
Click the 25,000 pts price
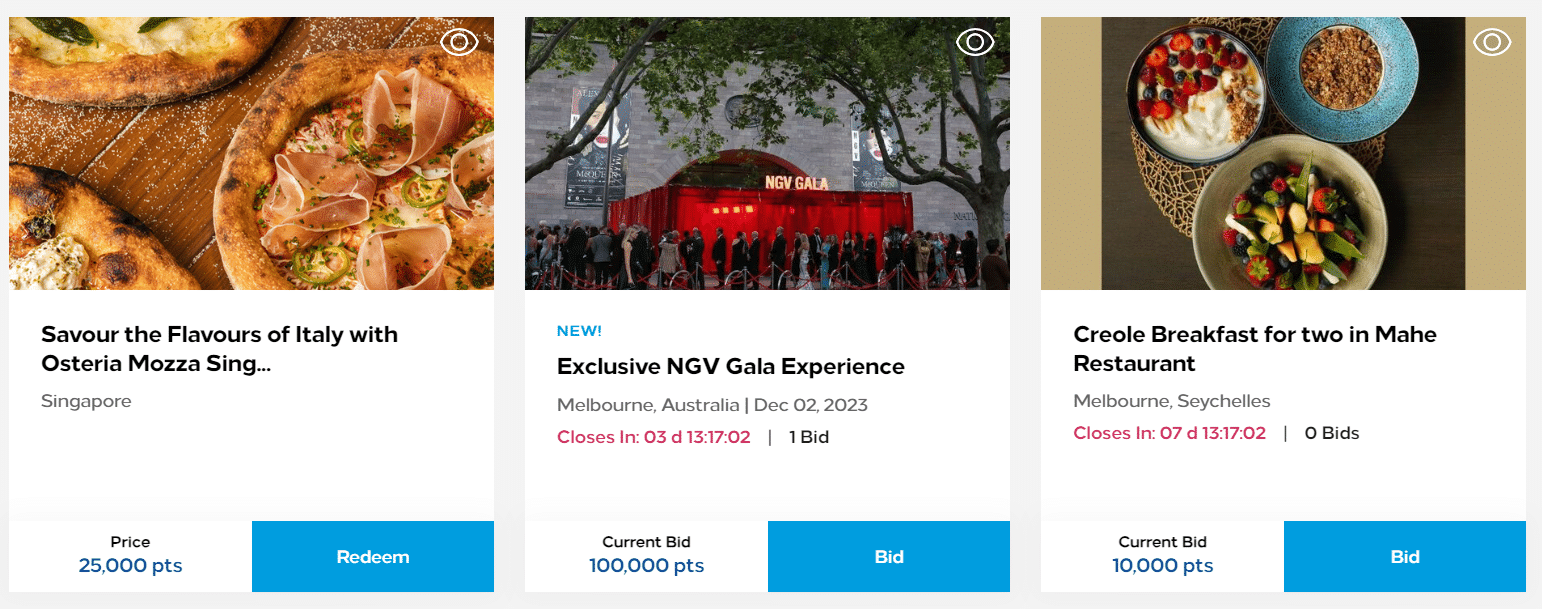point(130,566)
